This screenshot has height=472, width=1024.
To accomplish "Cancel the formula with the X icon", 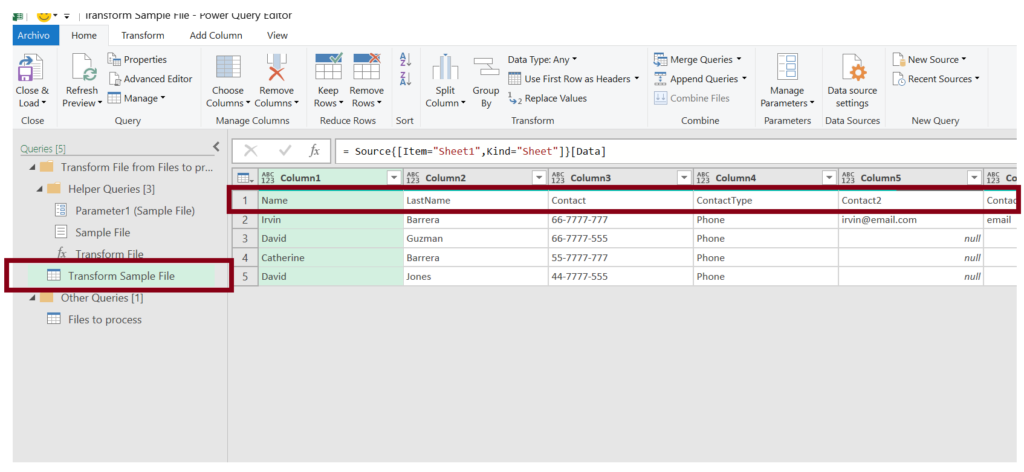I will click(x=250, y=151).
